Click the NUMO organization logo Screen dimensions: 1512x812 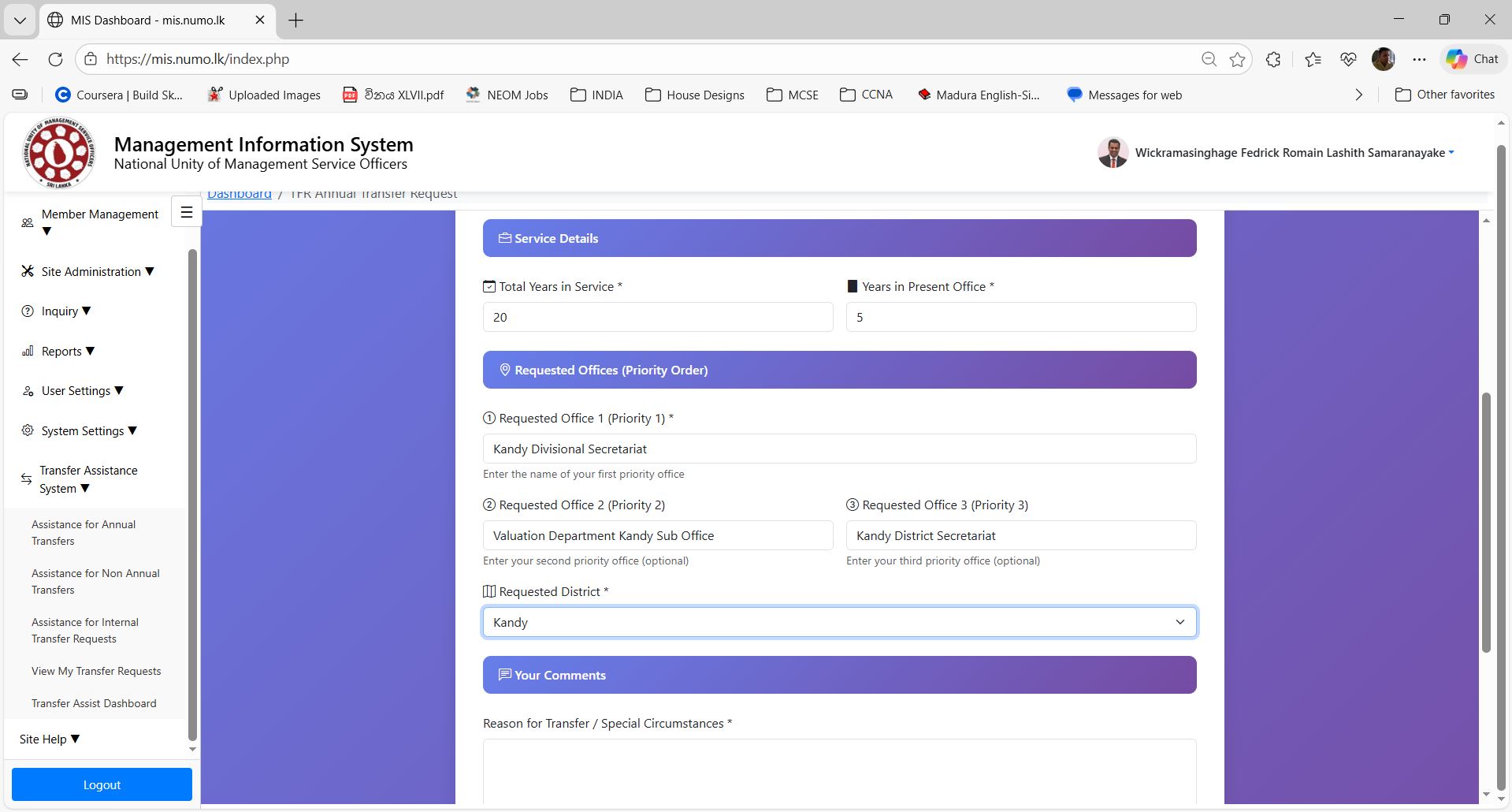tap(59, 153)
